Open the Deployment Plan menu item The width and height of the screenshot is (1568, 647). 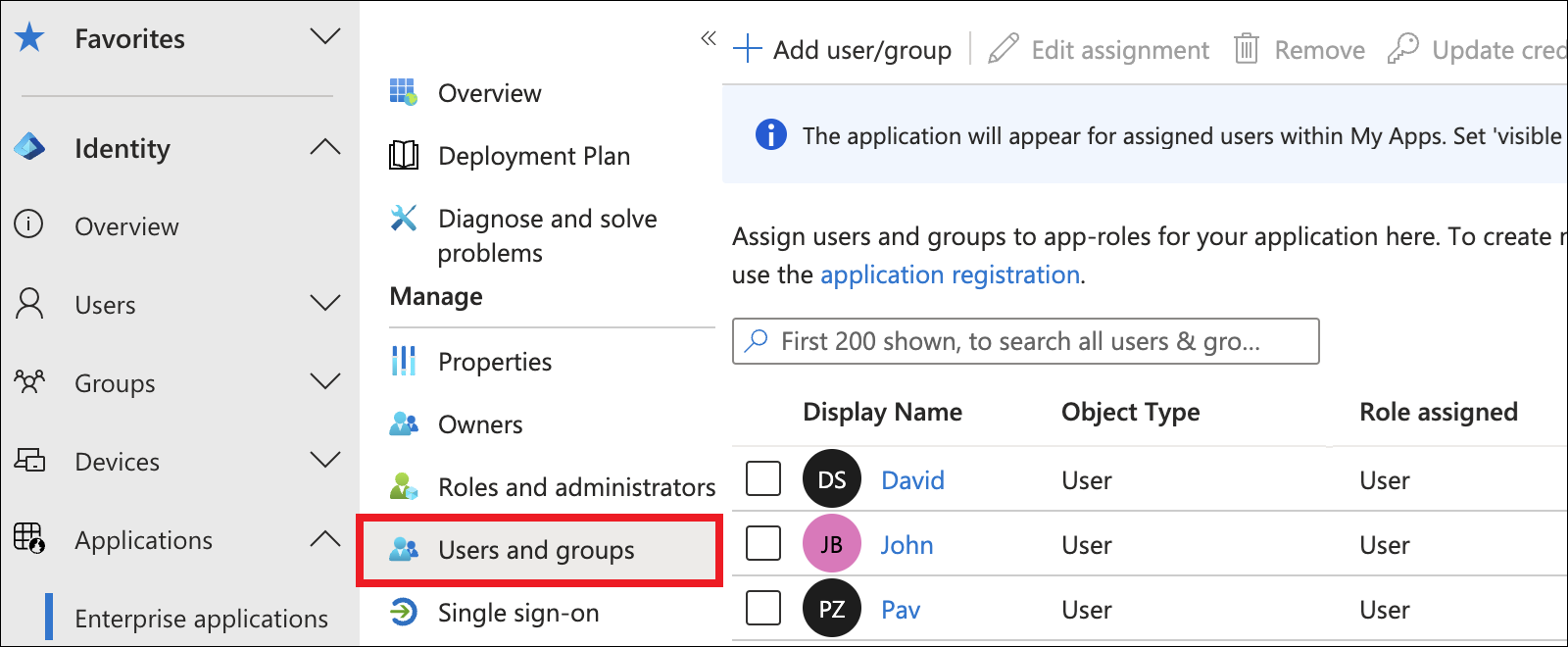pos(534,156)
